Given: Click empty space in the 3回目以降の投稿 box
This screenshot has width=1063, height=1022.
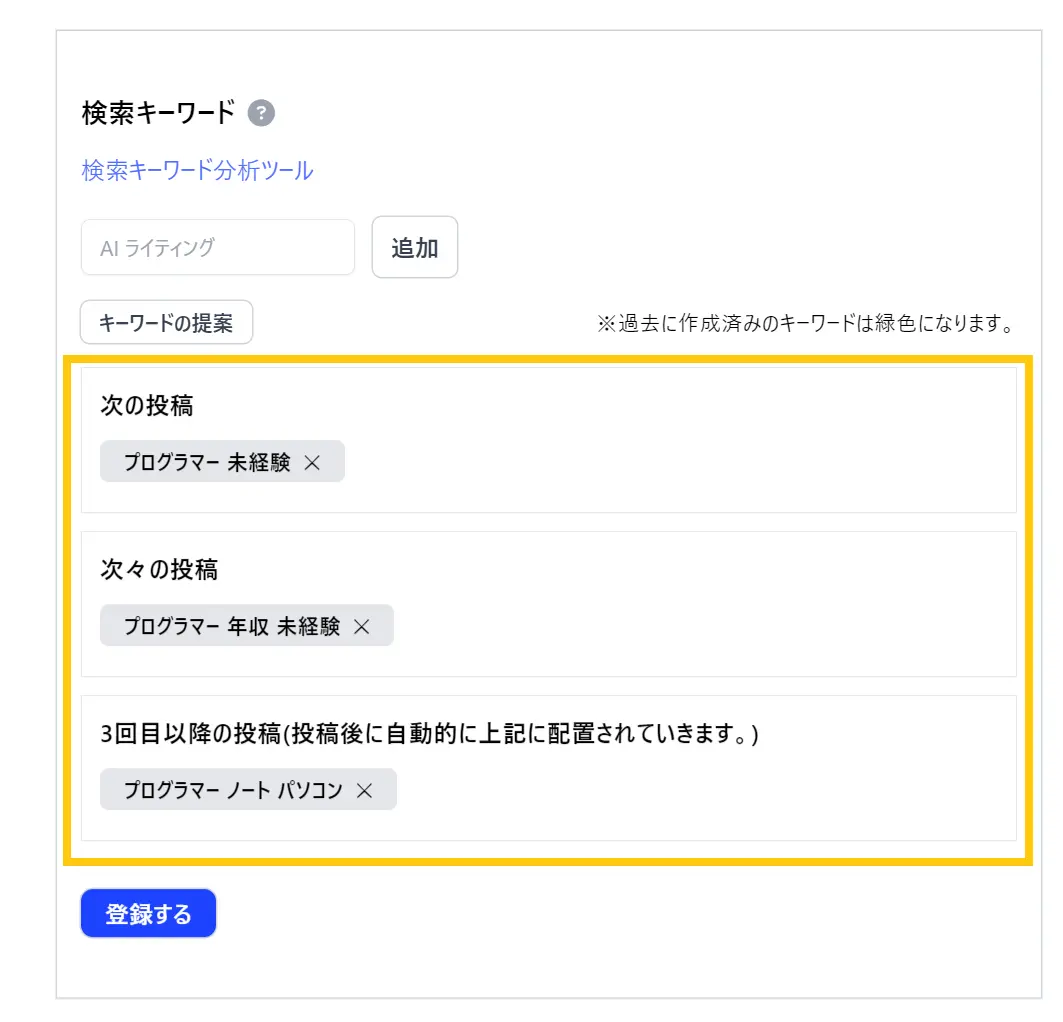Looking at the screenshot, I should [700, 790].
